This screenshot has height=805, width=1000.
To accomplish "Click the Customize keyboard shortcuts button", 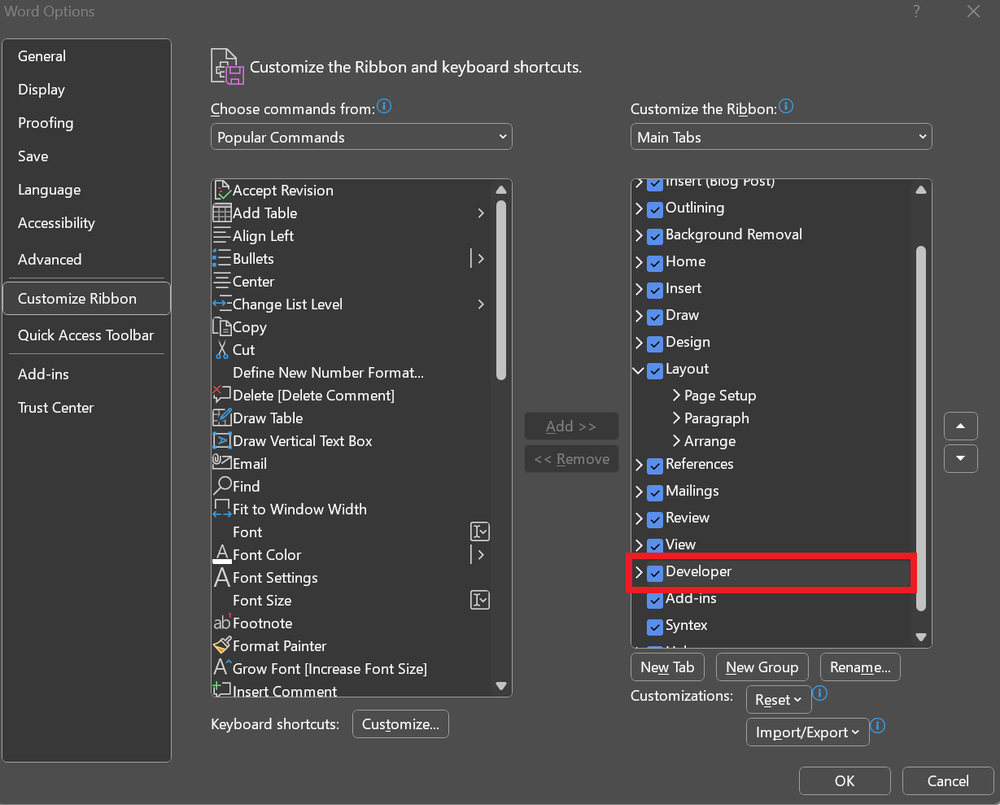I will pyautogui.click(x=400, y=723).
